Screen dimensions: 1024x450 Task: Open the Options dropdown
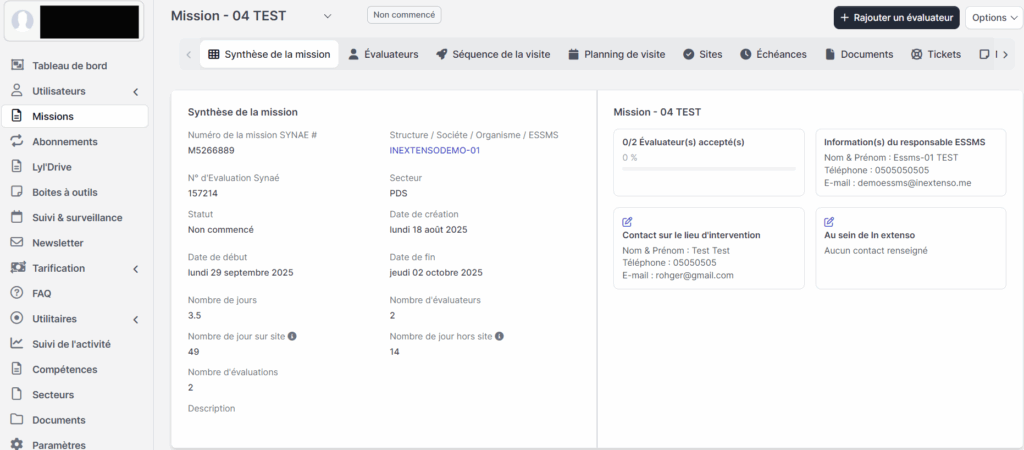pyautogui.click(x=993, y=17)
